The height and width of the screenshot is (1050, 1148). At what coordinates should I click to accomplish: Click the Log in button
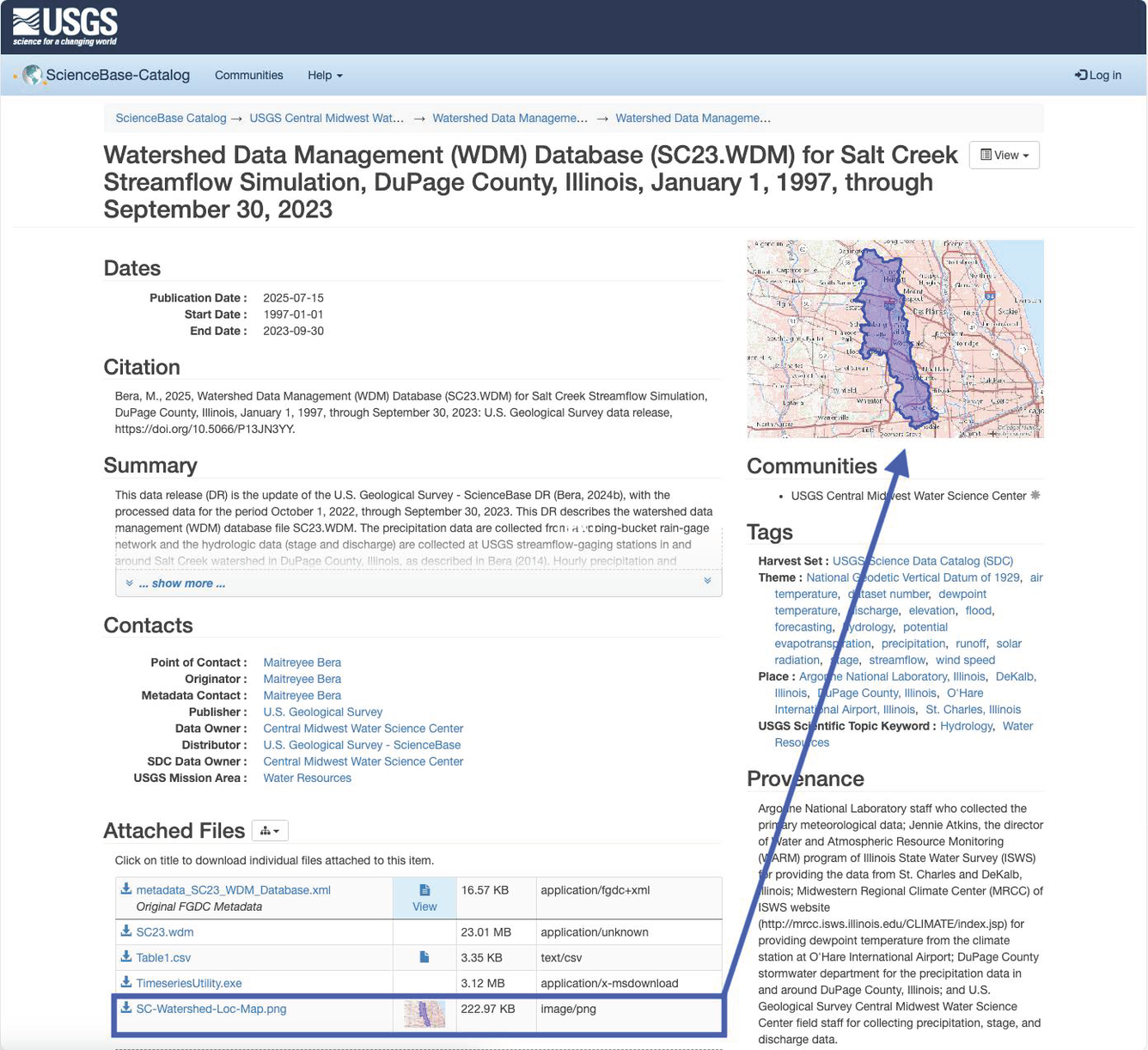tap(1097, 76)
